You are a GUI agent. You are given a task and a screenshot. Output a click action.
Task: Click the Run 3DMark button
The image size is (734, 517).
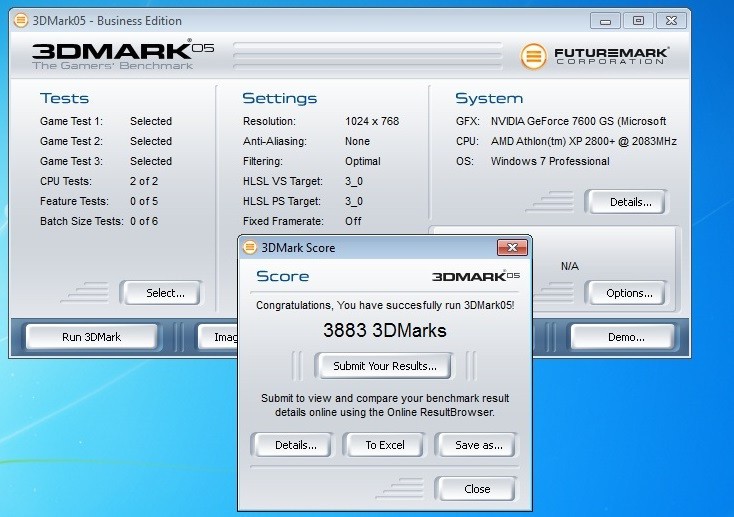tap(91, 337)
